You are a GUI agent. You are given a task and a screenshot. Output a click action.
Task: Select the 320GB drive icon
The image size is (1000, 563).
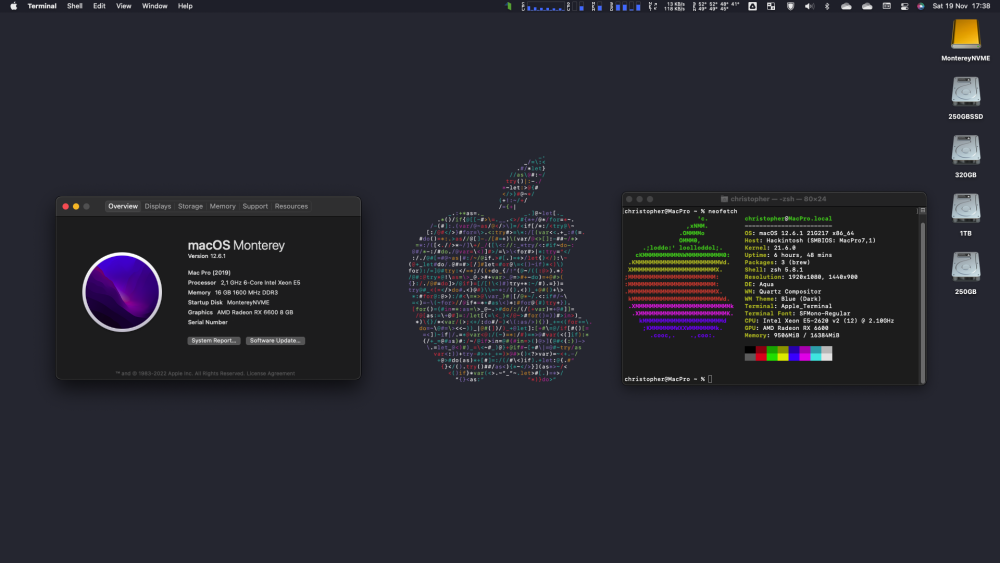tap(966, 150)
